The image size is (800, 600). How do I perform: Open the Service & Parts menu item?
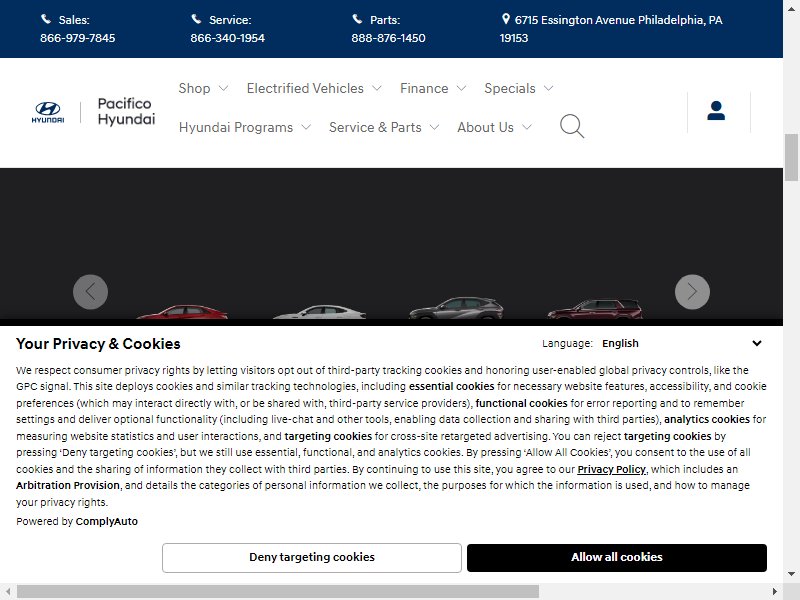(x=375, y=127)
